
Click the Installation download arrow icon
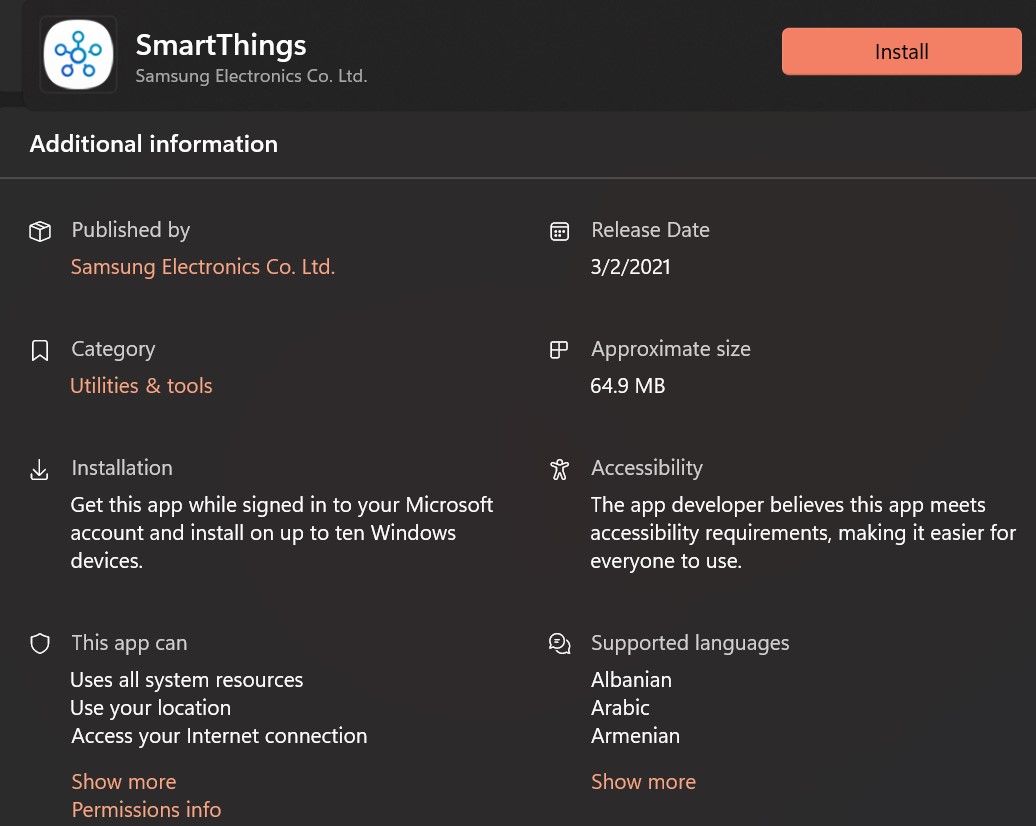coord(40,469)
